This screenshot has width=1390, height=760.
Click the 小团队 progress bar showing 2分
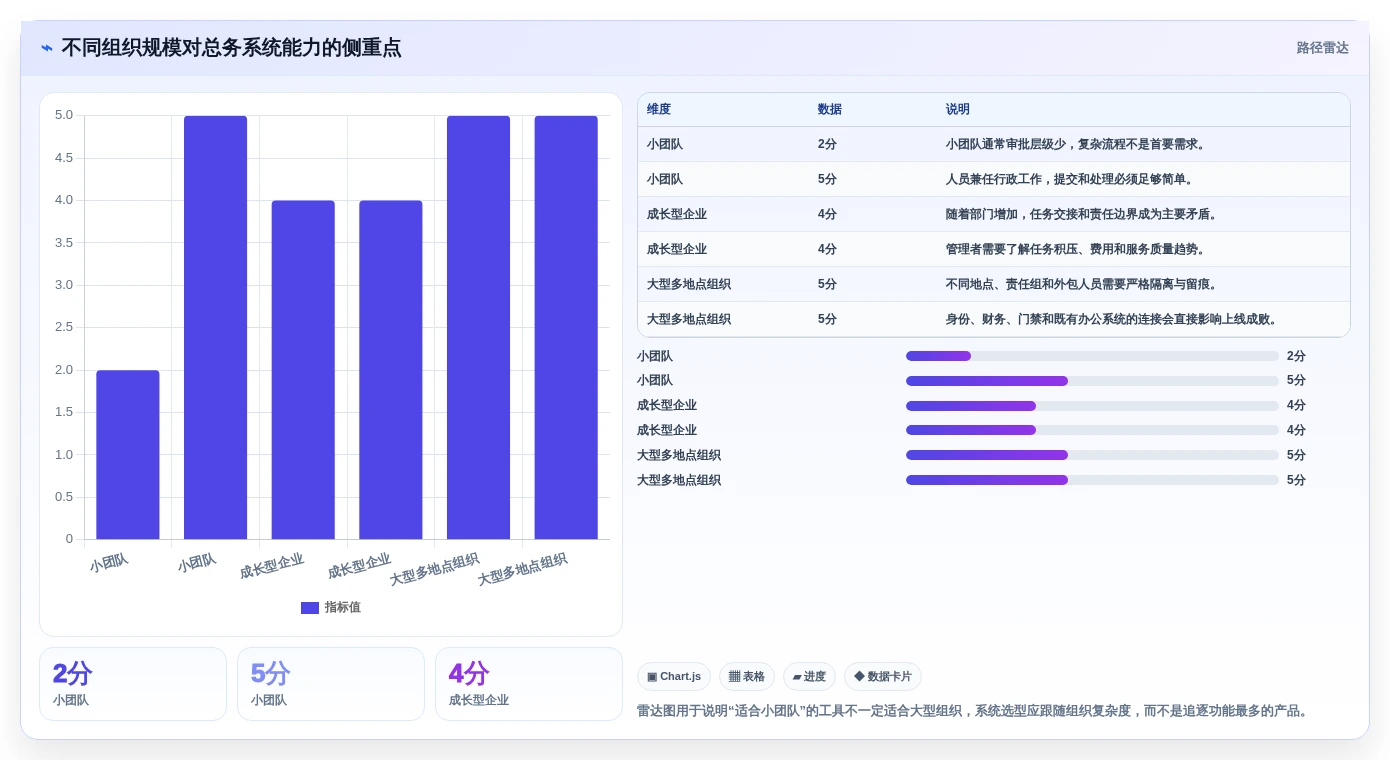click(1092, 356)
